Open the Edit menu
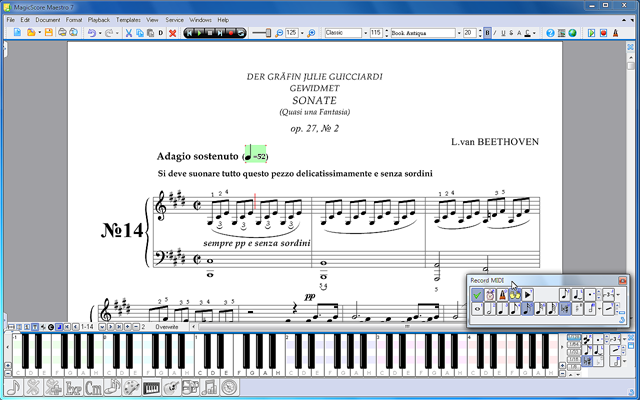The height and width of the screenshot is (400, 640). click(25, 20)
